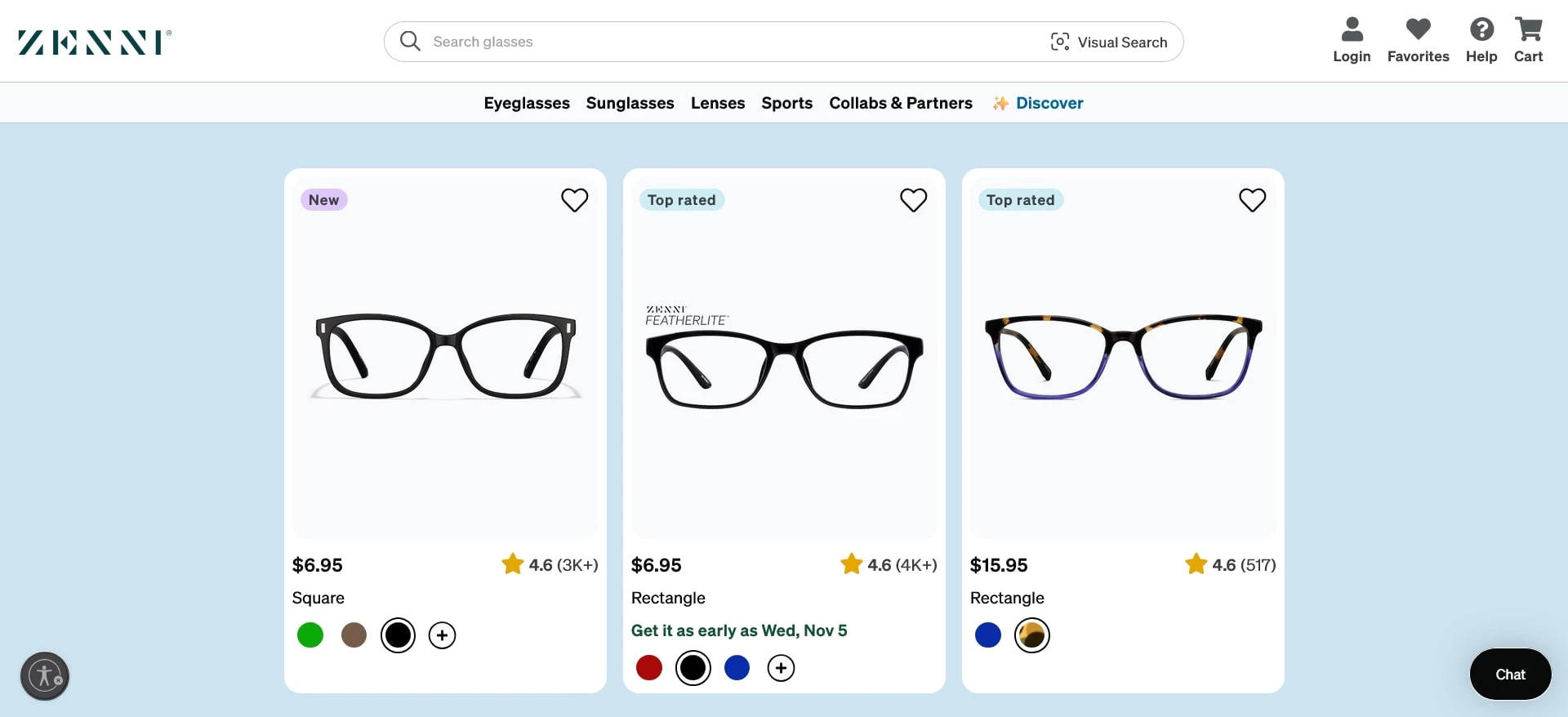Open the Chat button

[x=1510, y=675]
